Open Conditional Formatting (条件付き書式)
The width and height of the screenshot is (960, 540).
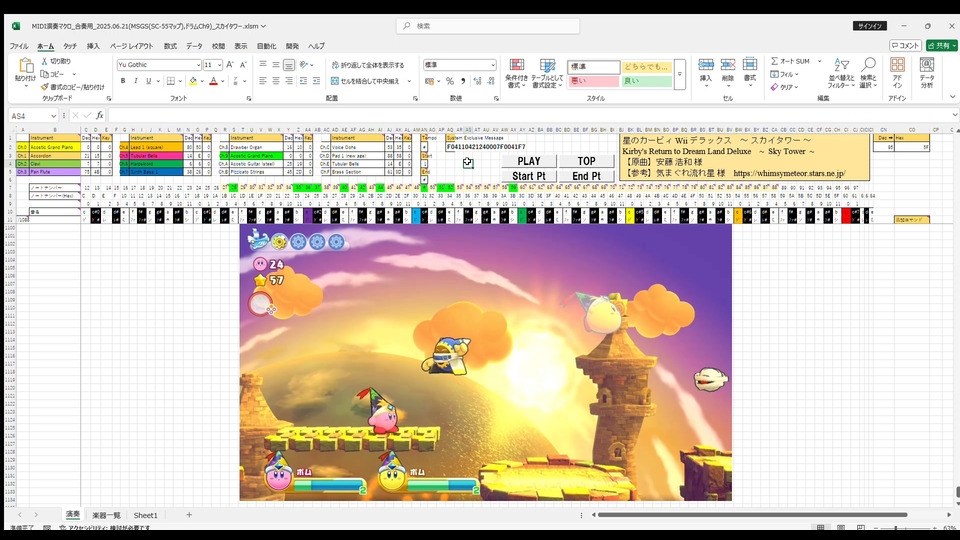point(517,73)
